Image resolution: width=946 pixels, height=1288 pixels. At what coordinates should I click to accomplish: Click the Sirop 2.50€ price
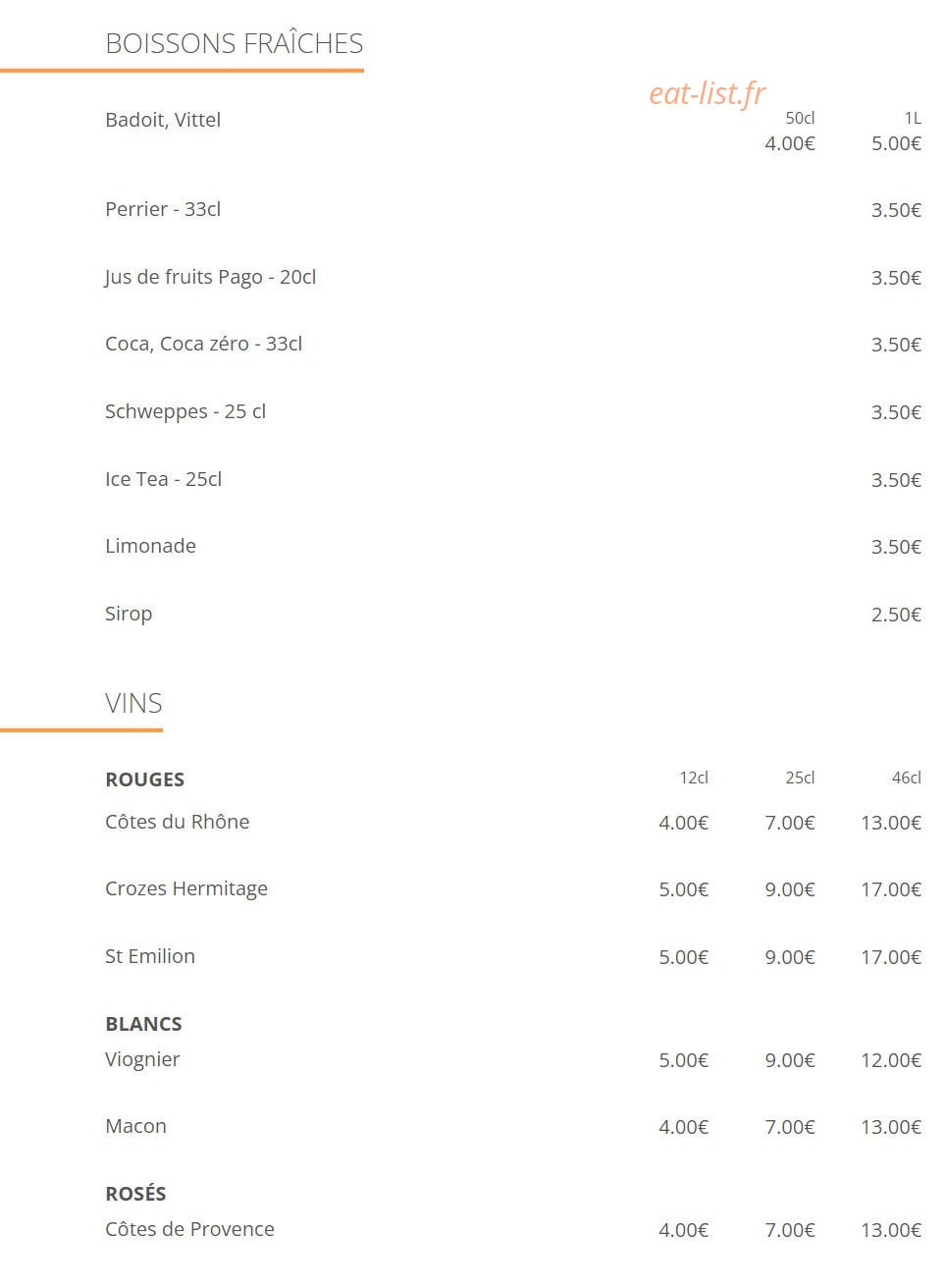896,615
